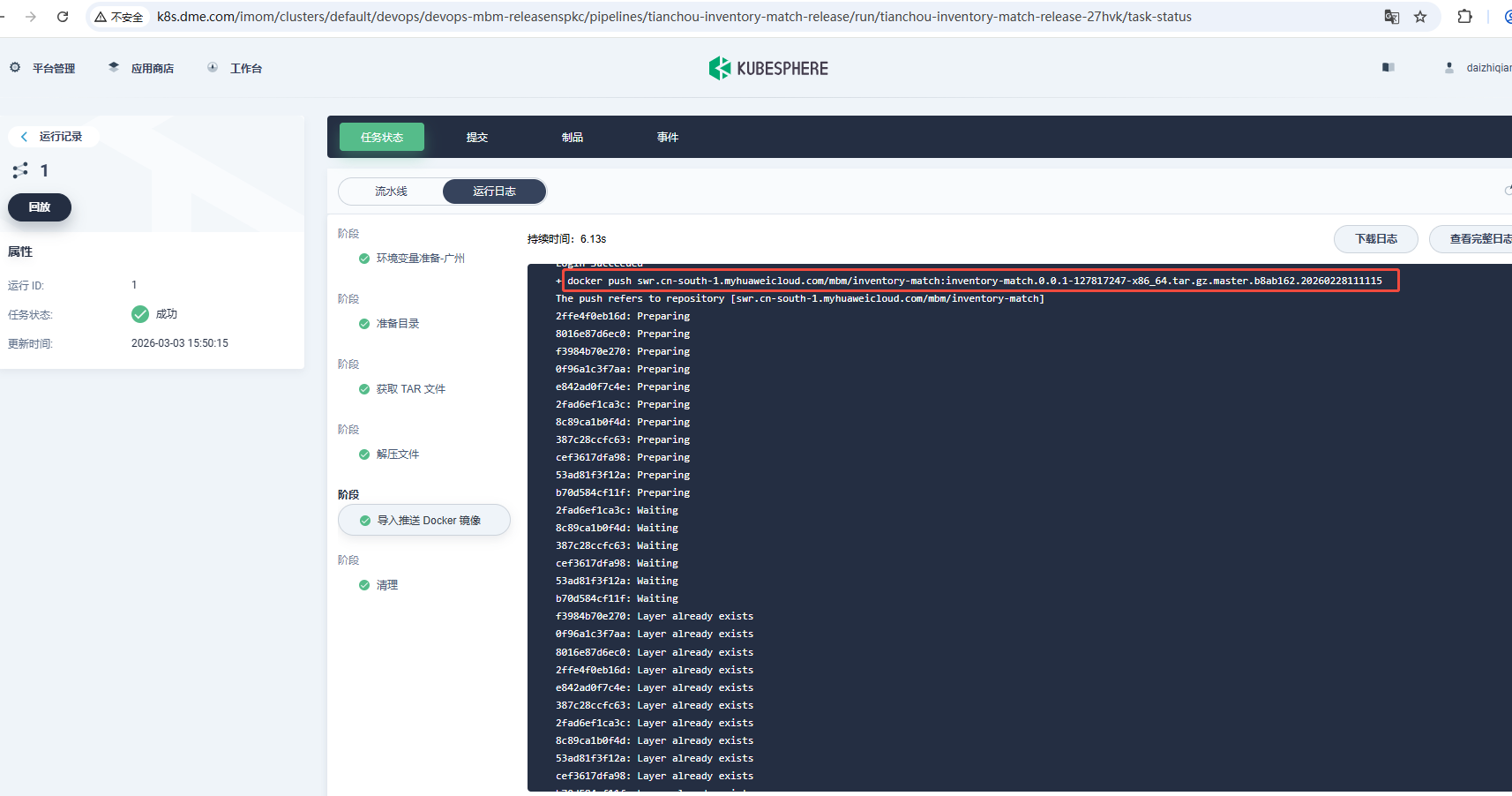The width and height of the screenshot is (1512, 796).
Task: Open 平台管理 menu in top navigation
Action: coord(53,68)
